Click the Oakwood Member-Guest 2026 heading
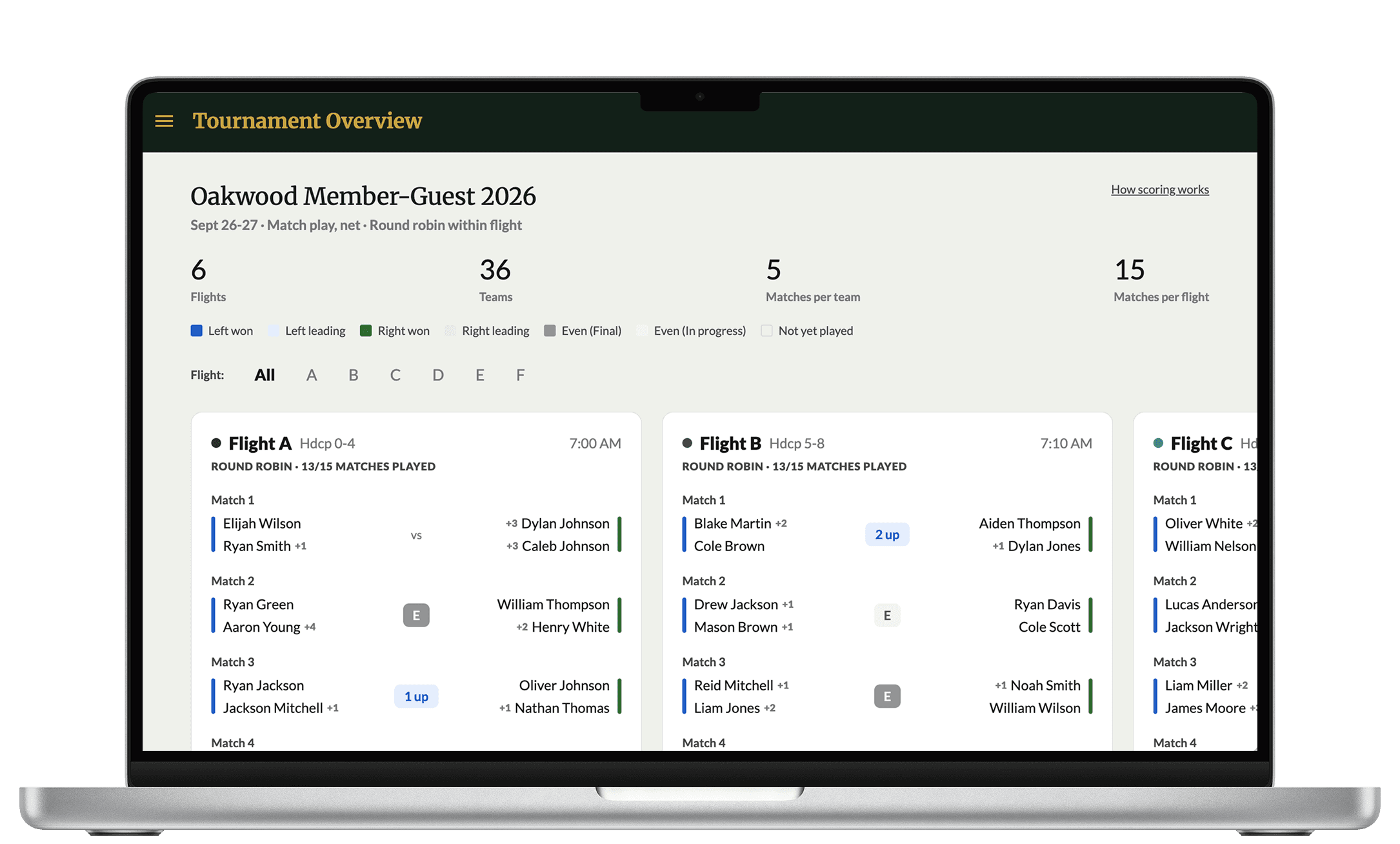1400x844 pixels. coord(363,196)
